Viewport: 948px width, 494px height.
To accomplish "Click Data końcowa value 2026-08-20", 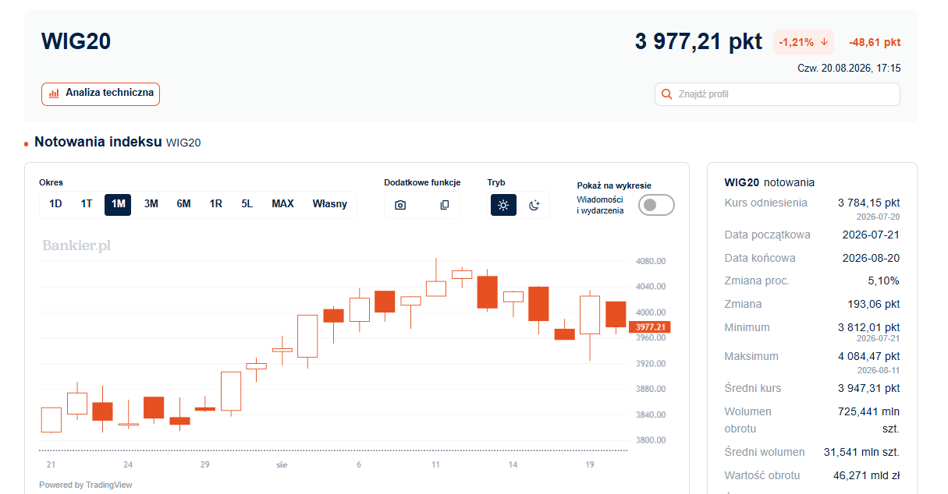I will [871, 258].
